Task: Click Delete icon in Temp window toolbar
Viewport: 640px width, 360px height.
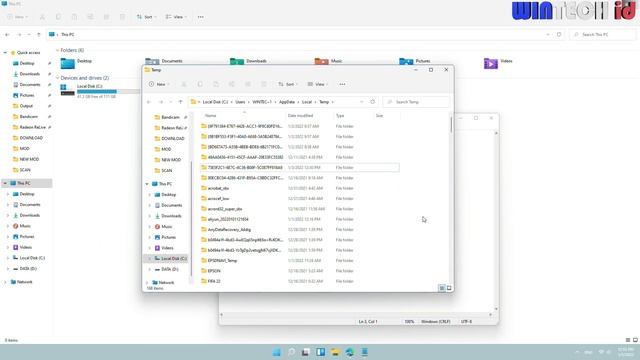Action: coord(264,84)
